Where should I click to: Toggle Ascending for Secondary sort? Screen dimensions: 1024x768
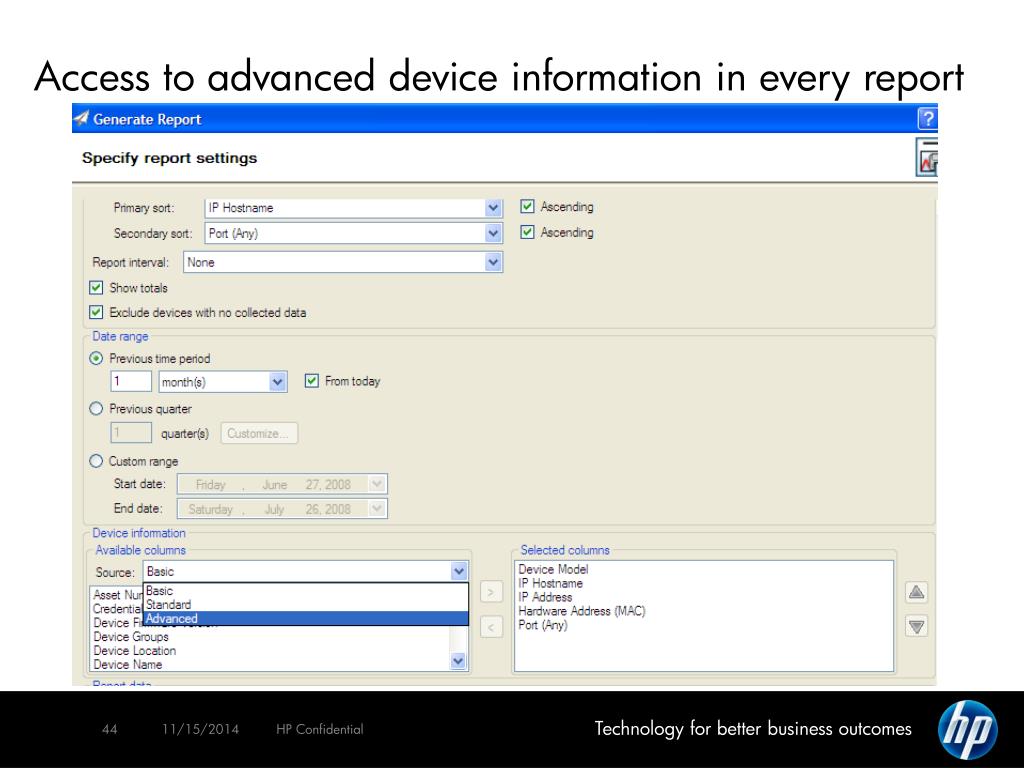527,232
